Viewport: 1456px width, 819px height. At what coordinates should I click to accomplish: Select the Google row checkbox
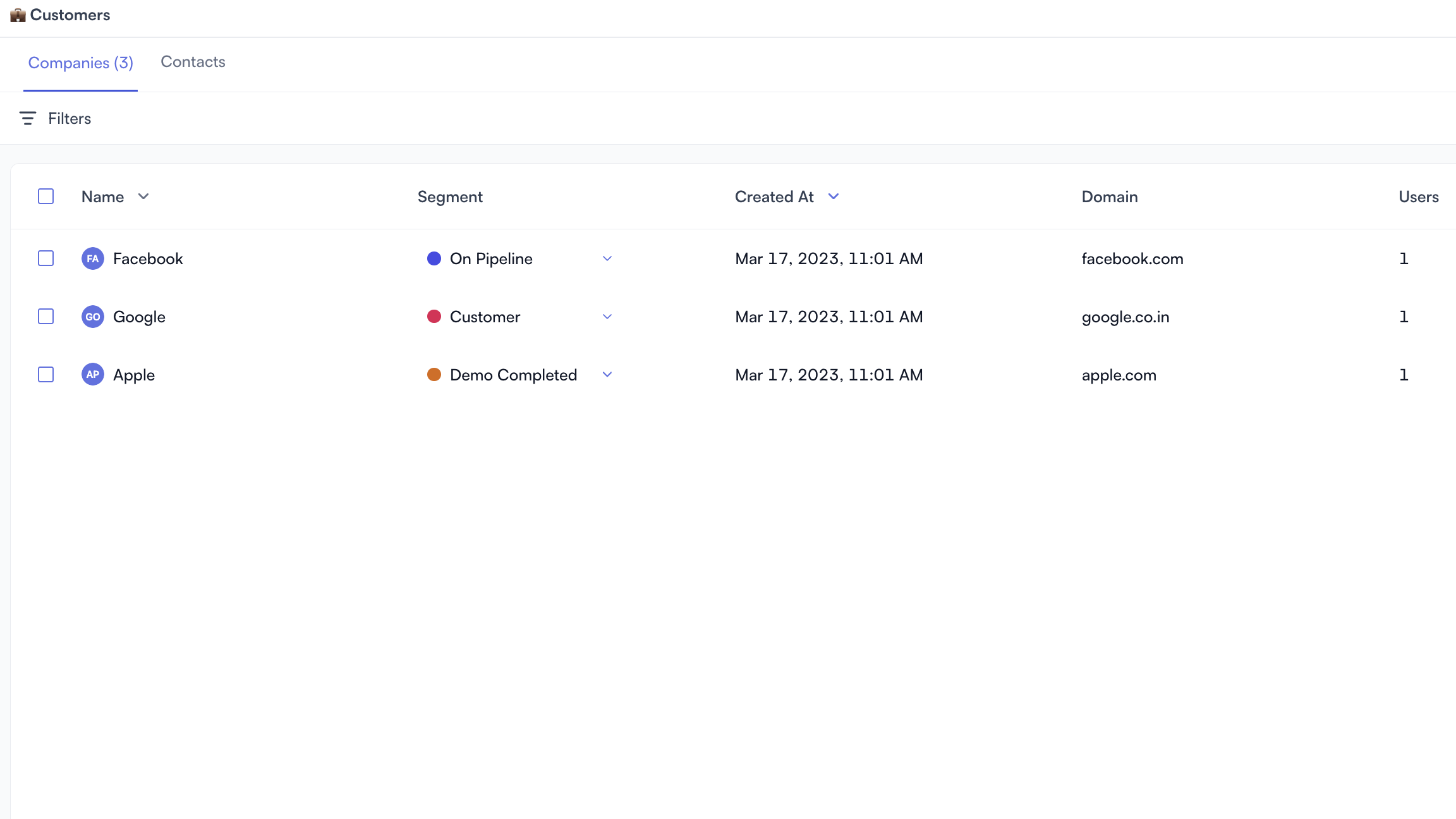click(x=46, y=317)
